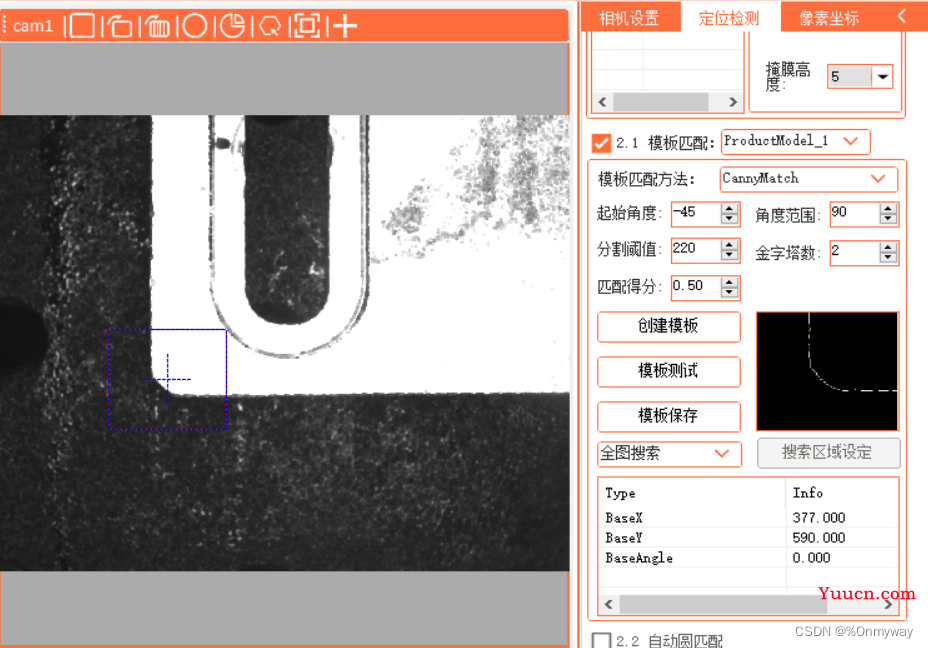Click the fit-to-window frame icon
The height and width of the screenshot is (648, 928).
[x=307, y=25]
